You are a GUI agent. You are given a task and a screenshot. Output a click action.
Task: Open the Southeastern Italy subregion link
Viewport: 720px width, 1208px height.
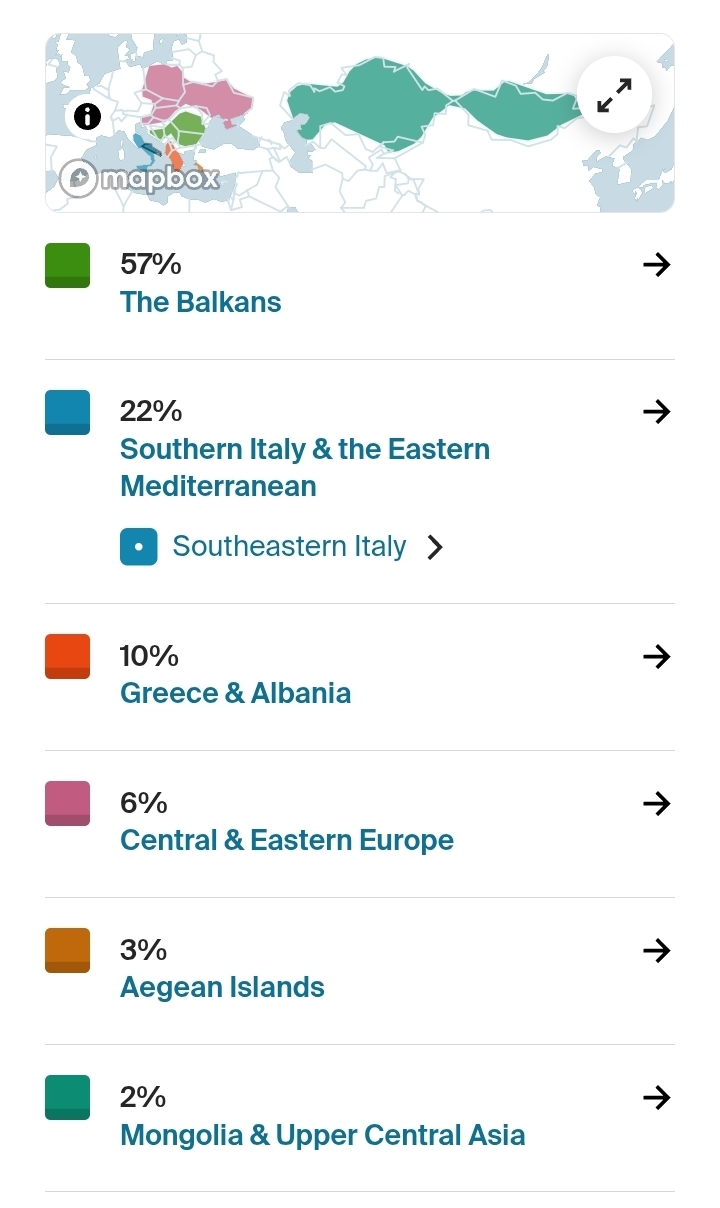pyautogui.click(x=289, y=547)
